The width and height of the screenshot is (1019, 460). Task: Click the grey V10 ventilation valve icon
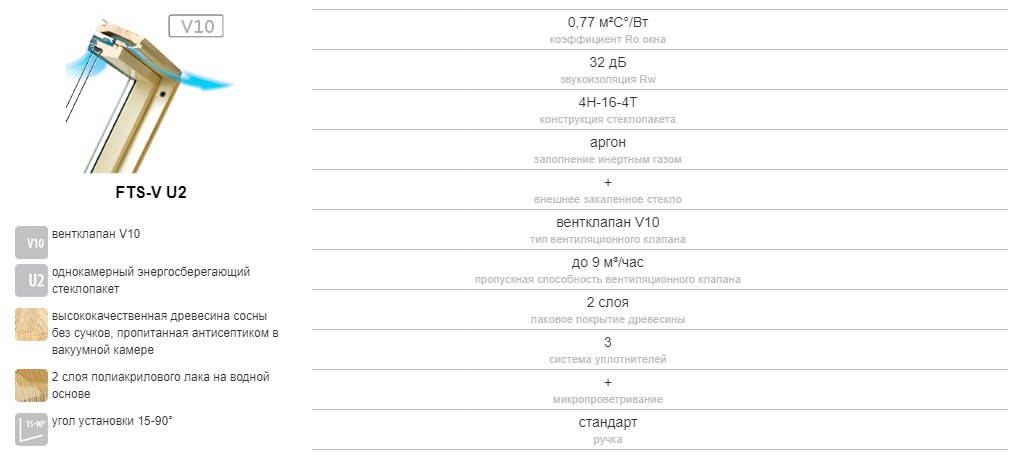click(31, 242)
